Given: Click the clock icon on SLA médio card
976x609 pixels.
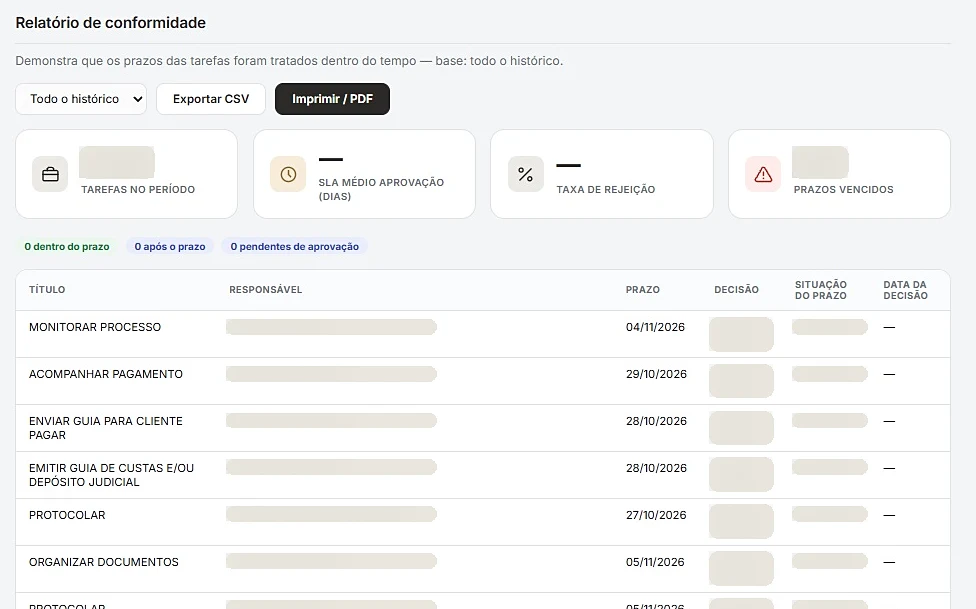Looking at the screenshot, I should coord(288,174).
